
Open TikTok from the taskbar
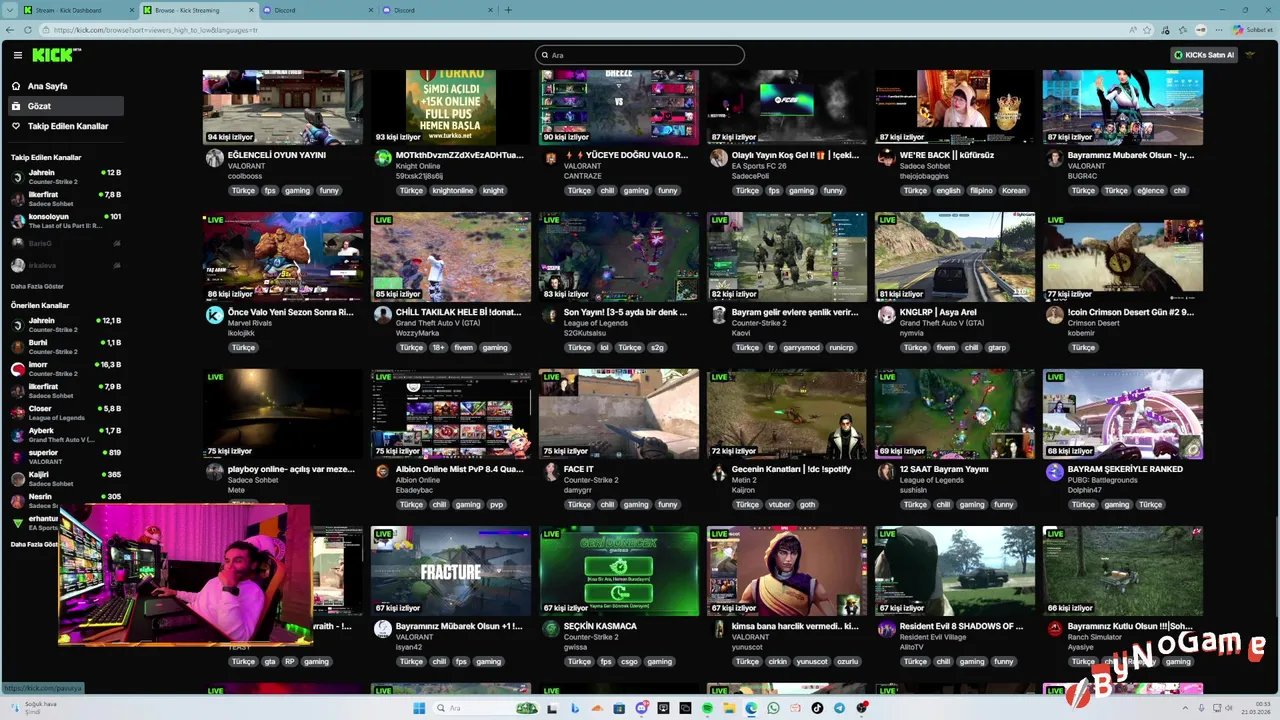817,708
